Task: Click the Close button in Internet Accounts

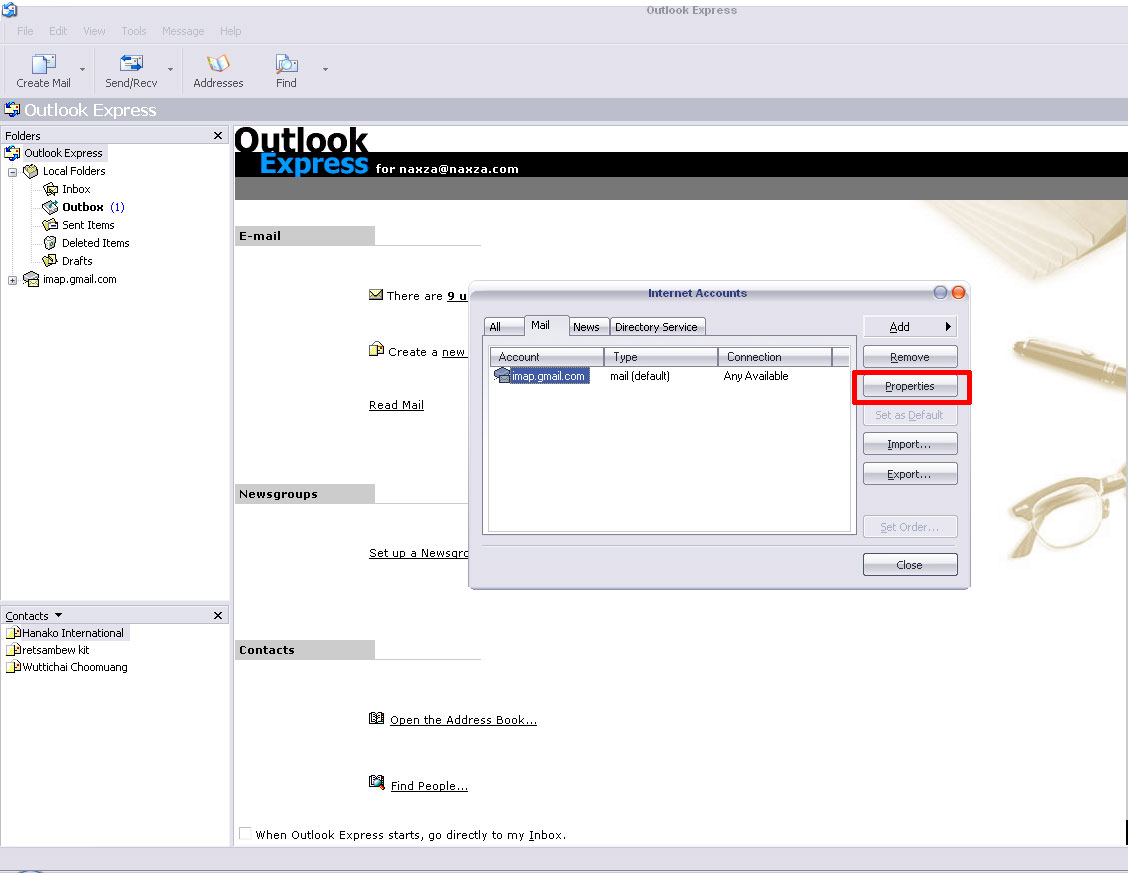Action: (910, 565)
